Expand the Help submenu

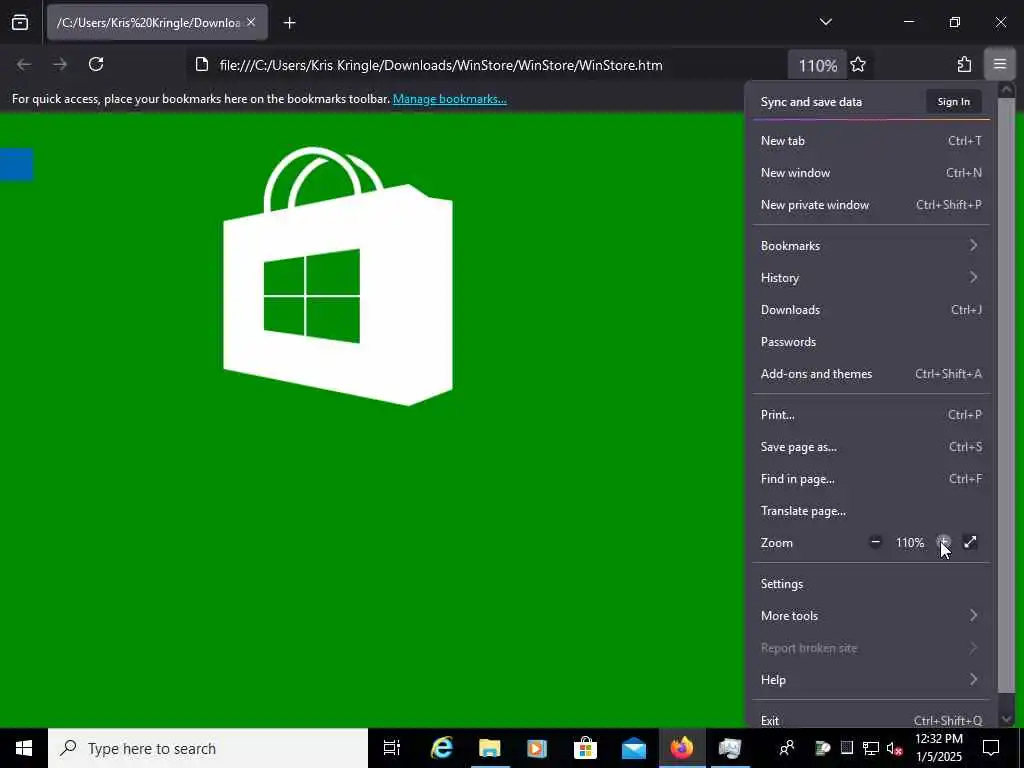click(871, 680)
